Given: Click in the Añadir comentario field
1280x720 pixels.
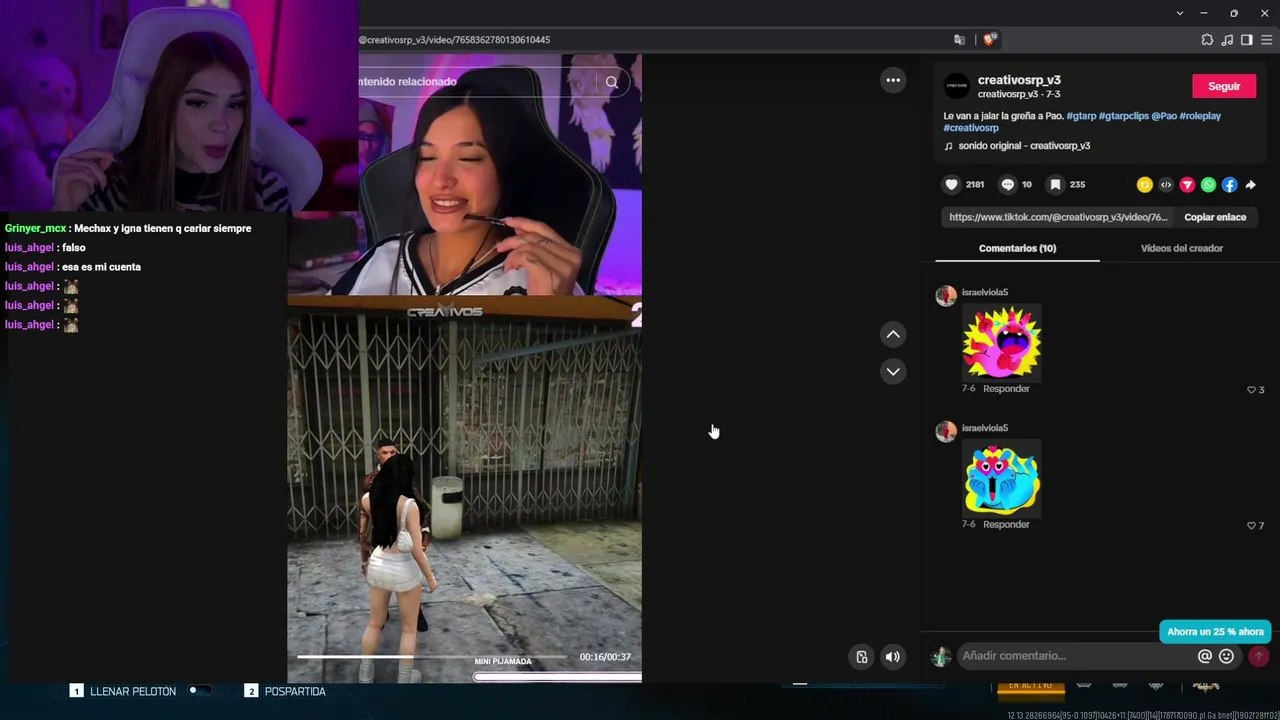Looking at the screenshot, I should click(x=1076, y=656).
